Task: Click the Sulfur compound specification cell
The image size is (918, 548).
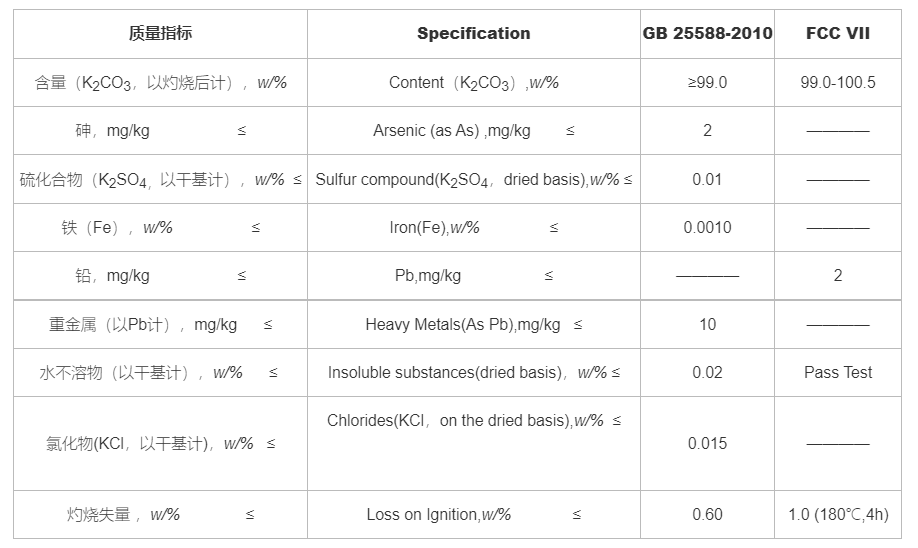Action: point(474,180)
